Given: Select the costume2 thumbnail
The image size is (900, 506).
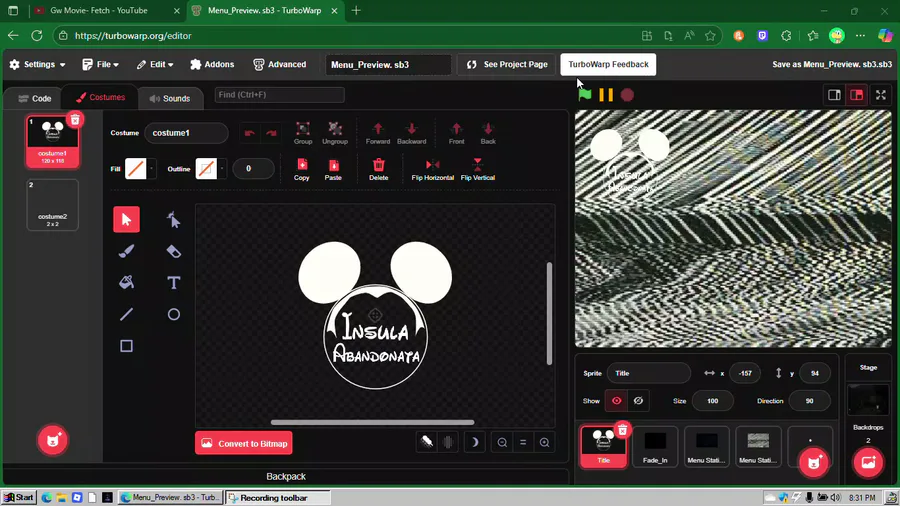Looking at the screenshot, I should [52, 205].
